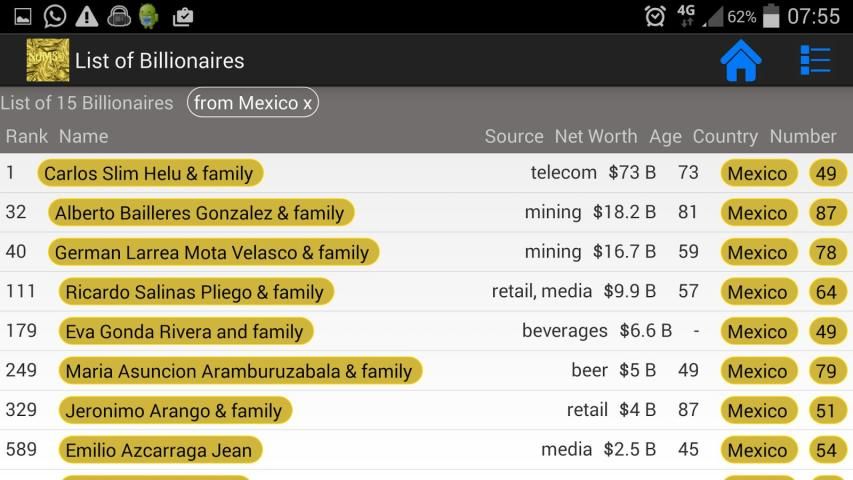Open the WhatsApp notification icon
The image size is (853, 480).
pos(54,16)
